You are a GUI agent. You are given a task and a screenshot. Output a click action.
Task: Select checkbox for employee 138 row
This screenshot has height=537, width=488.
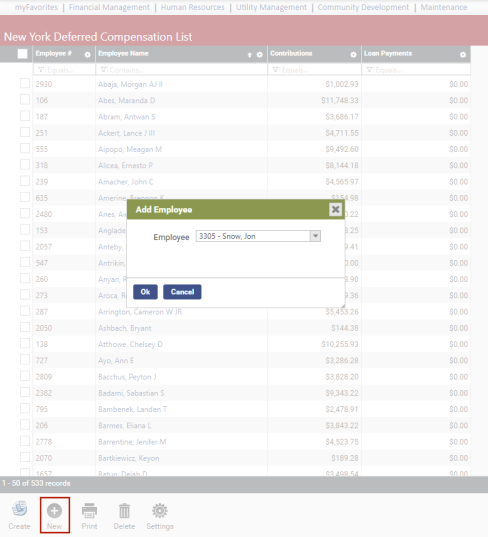(x=25, y=344)
